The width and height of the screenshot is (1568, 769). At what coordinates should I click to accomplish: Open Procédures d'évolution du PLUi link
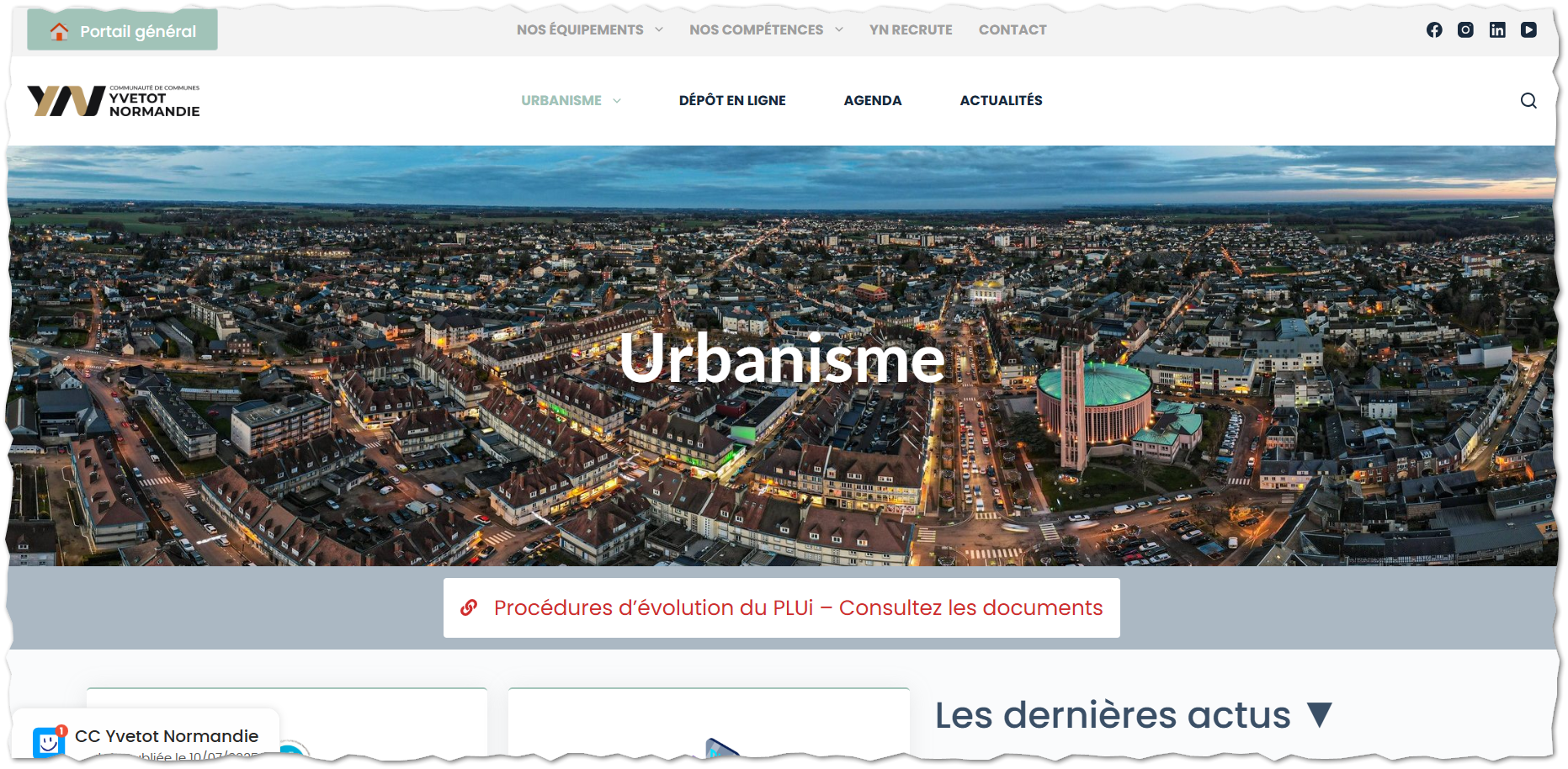797,607
